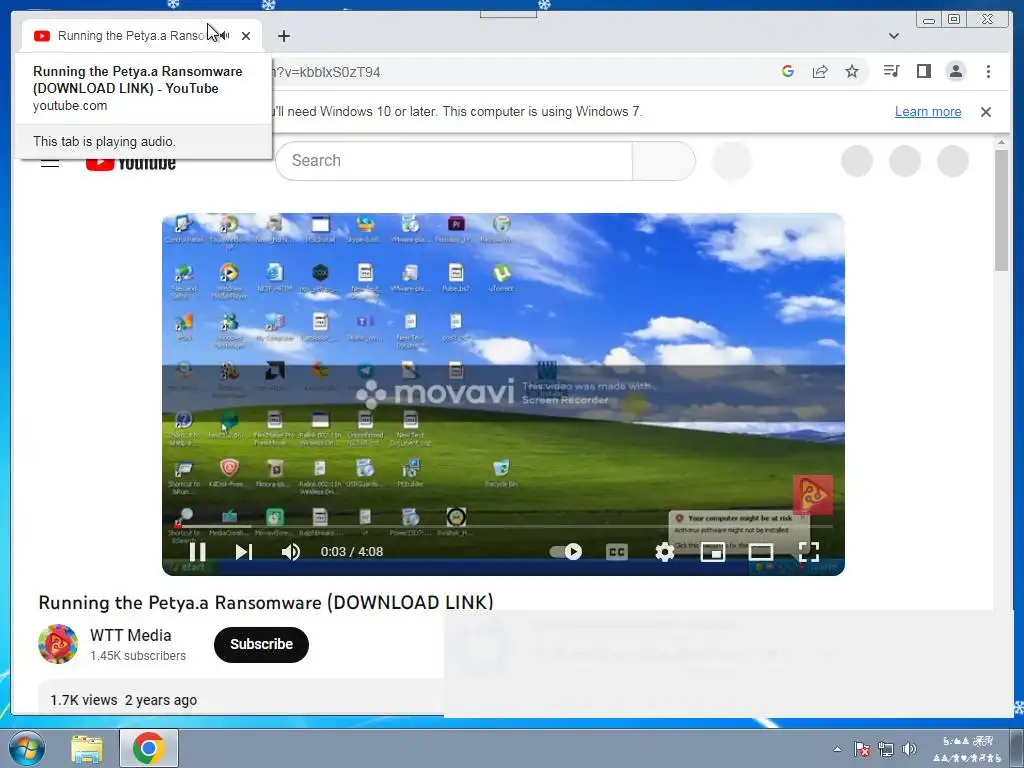This screenshot has width=1024, height=768.
Task: Skip to next video
Action: click(244, 552)
